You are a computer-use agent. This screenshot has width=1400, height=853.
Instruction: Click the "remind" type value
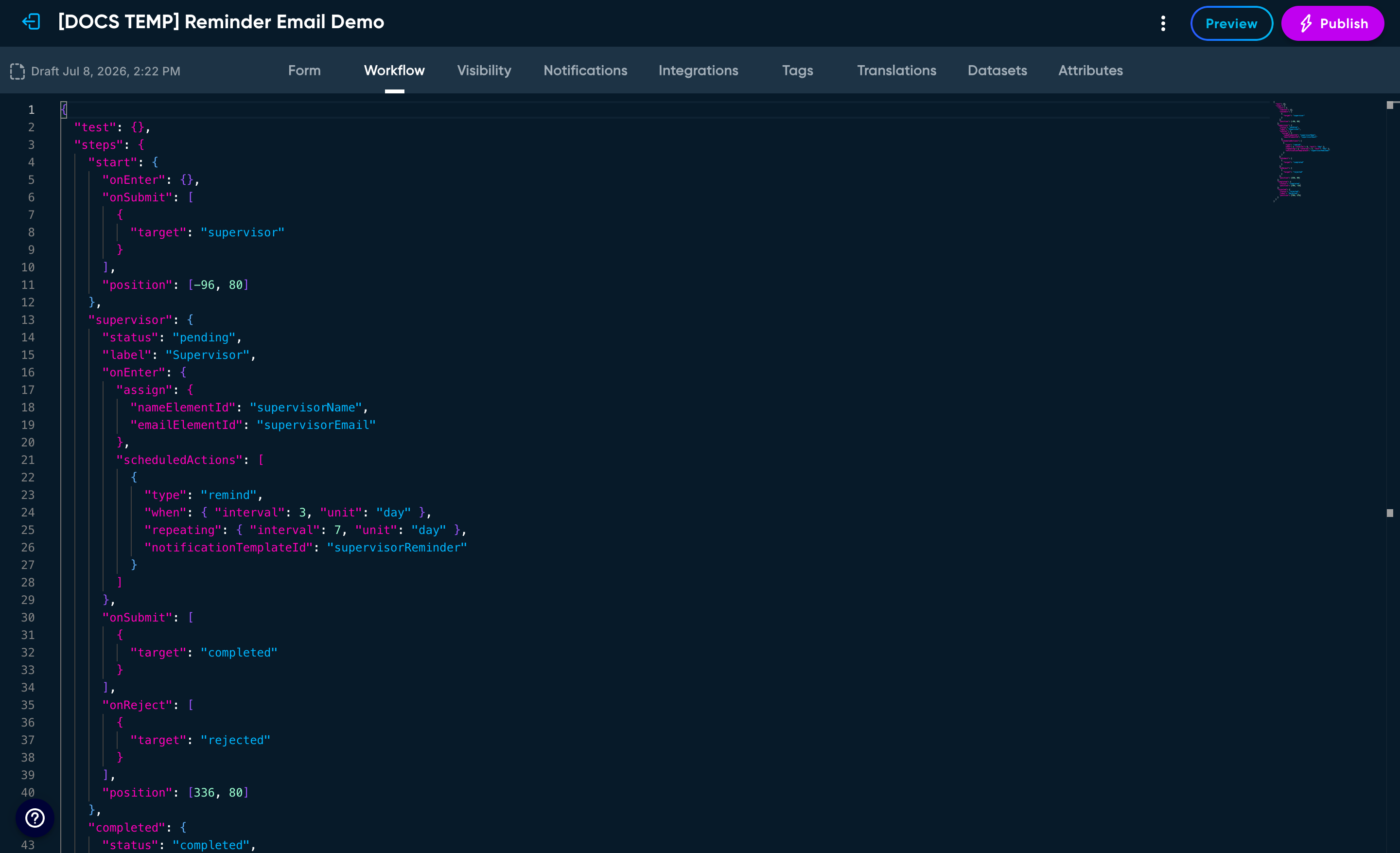point(228,495)
